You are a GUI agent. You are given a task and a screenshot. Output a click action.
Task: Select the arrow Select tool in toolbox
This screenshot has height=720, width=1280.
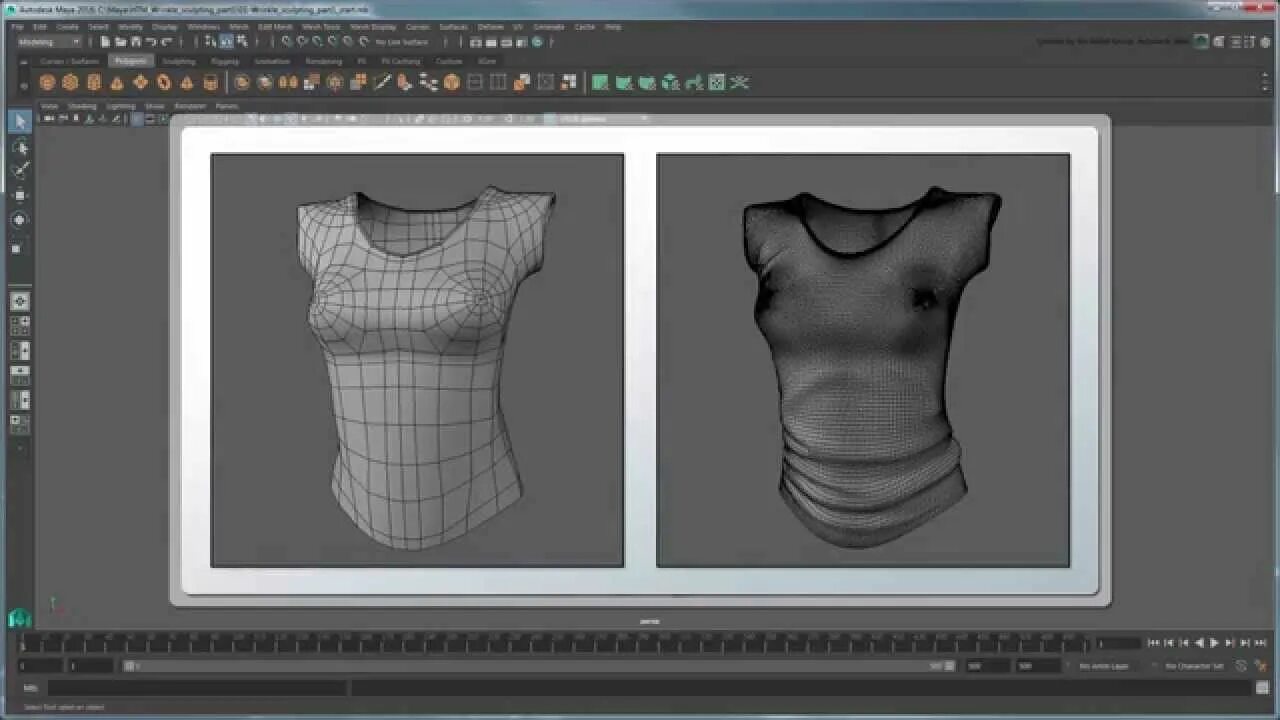[x=20, y=122]
